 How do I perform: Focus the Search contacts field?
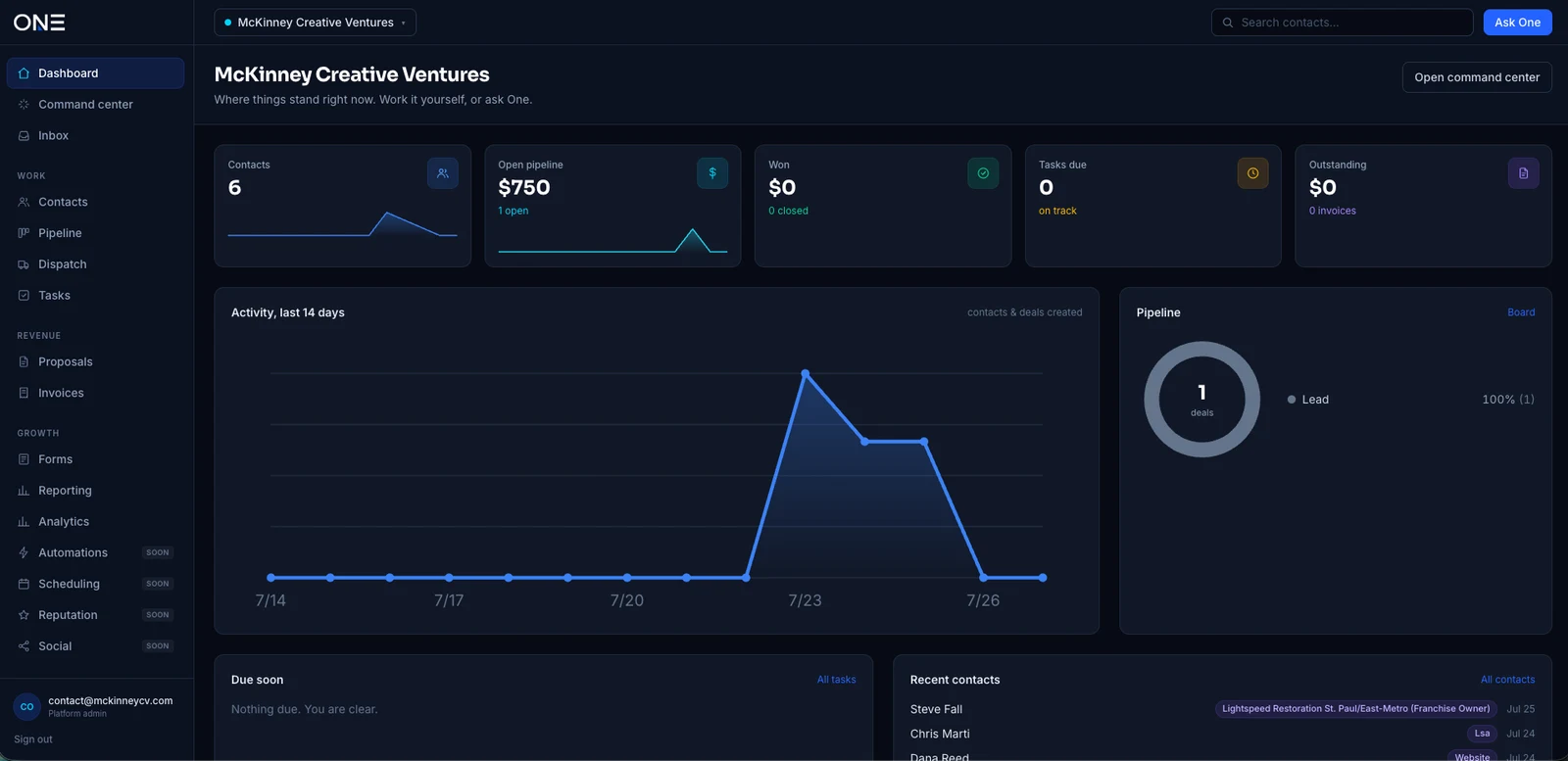point(1343,23)
